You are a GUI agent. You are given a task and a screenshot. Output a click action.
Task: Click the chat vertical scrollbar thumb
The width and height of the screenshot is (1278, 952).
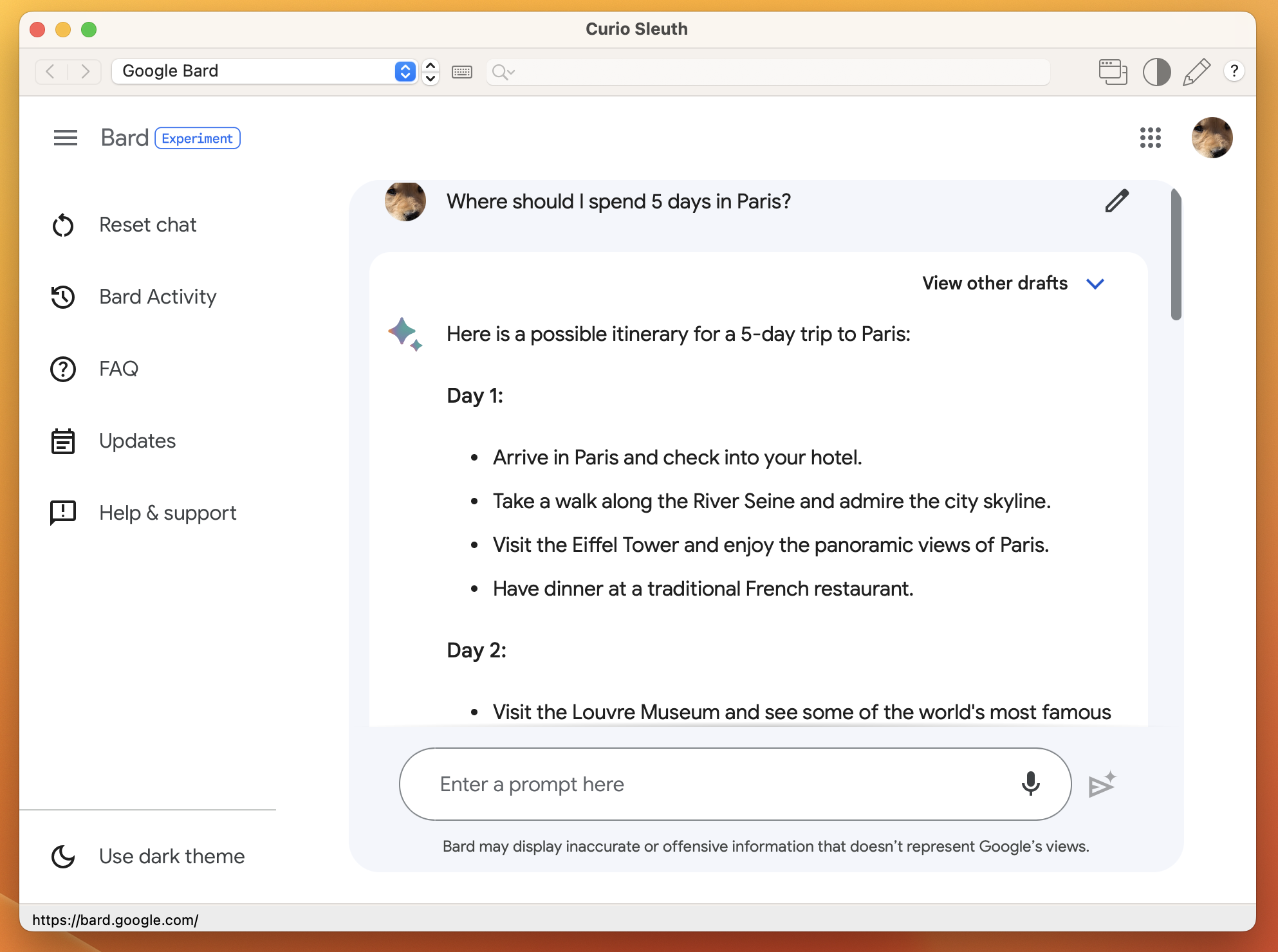click(x=1176, y=254)
